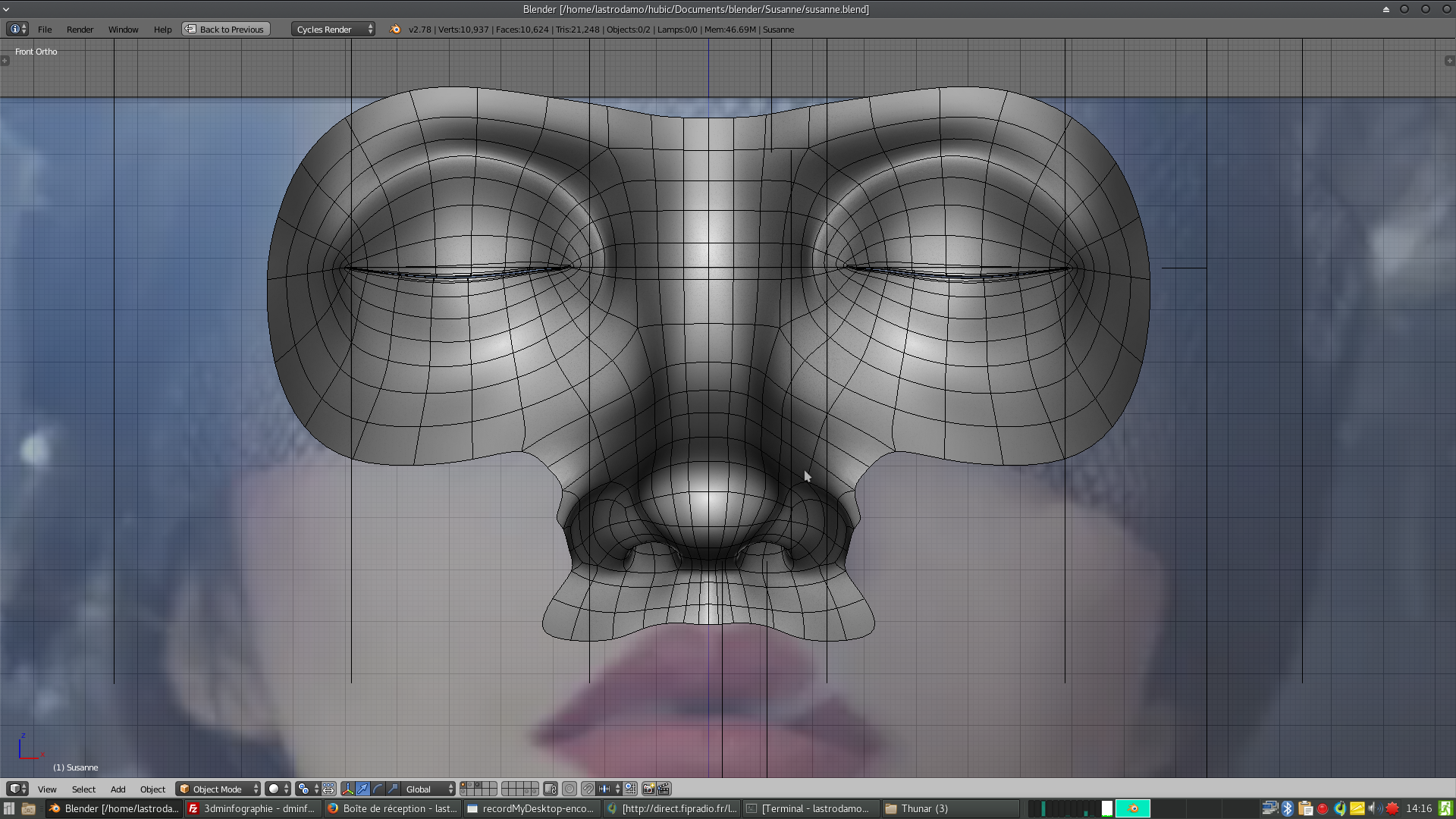This screenshot has height=819, width=1456.
Task: Click the Back to Previous button
Action: (226, 30)
